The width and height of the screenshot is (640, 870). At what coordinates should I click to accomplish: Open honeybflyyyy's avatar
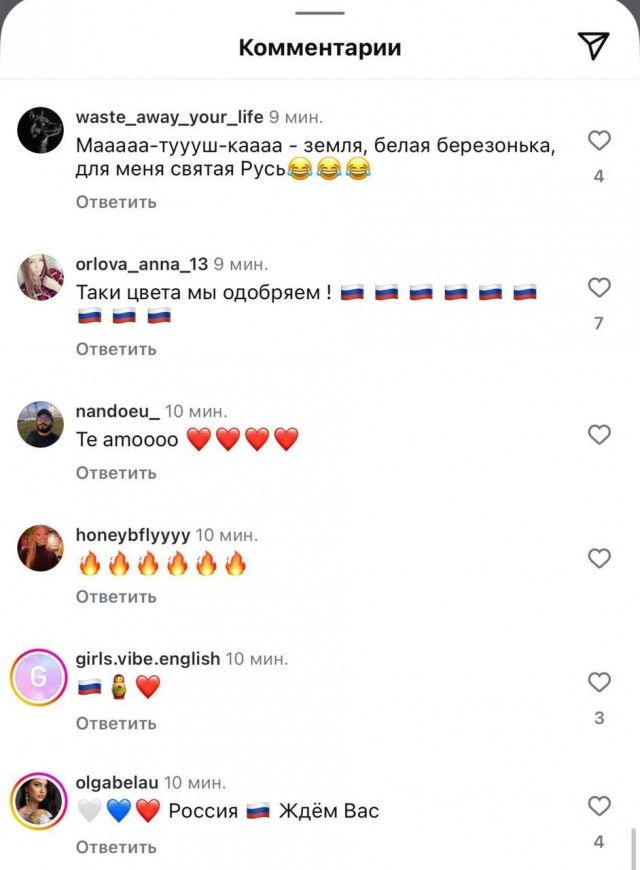pyautogui.click(x=40, y=548)
